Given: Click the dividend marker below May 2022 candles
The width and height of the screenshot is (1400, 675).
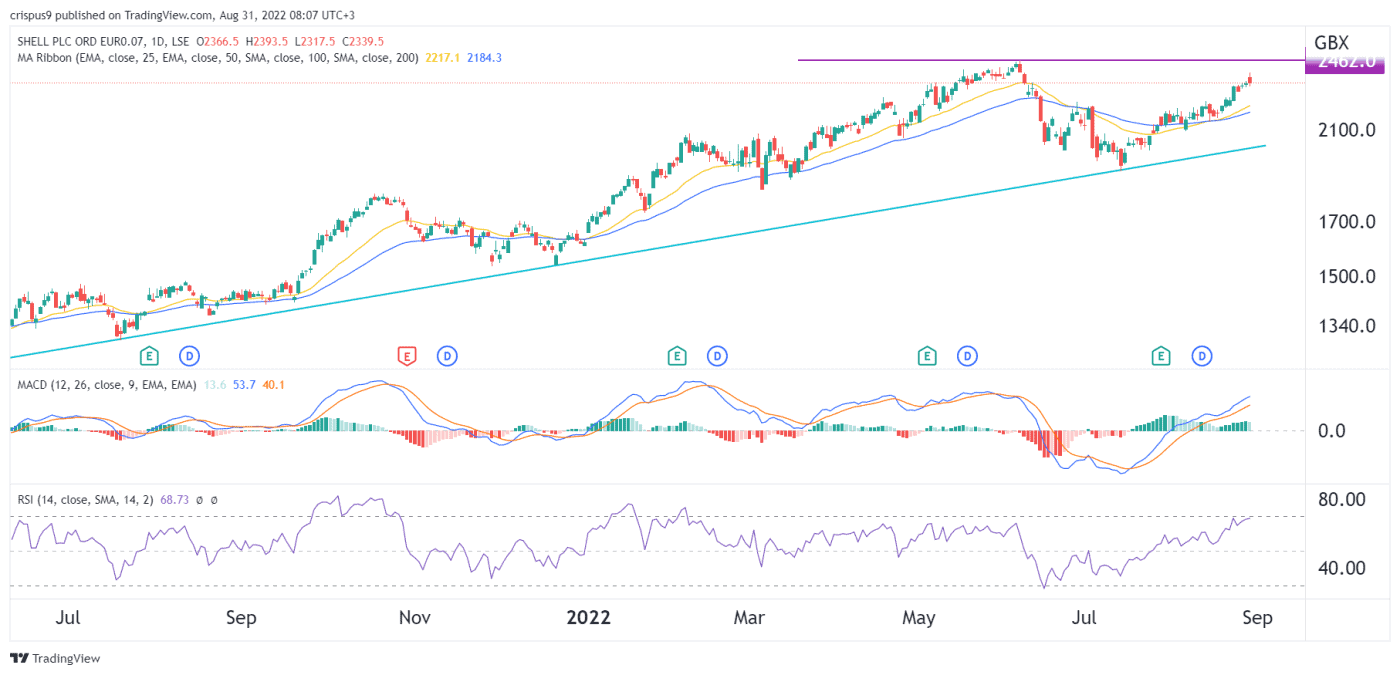Looking at the screenshot, I should [x=967, y=355].
